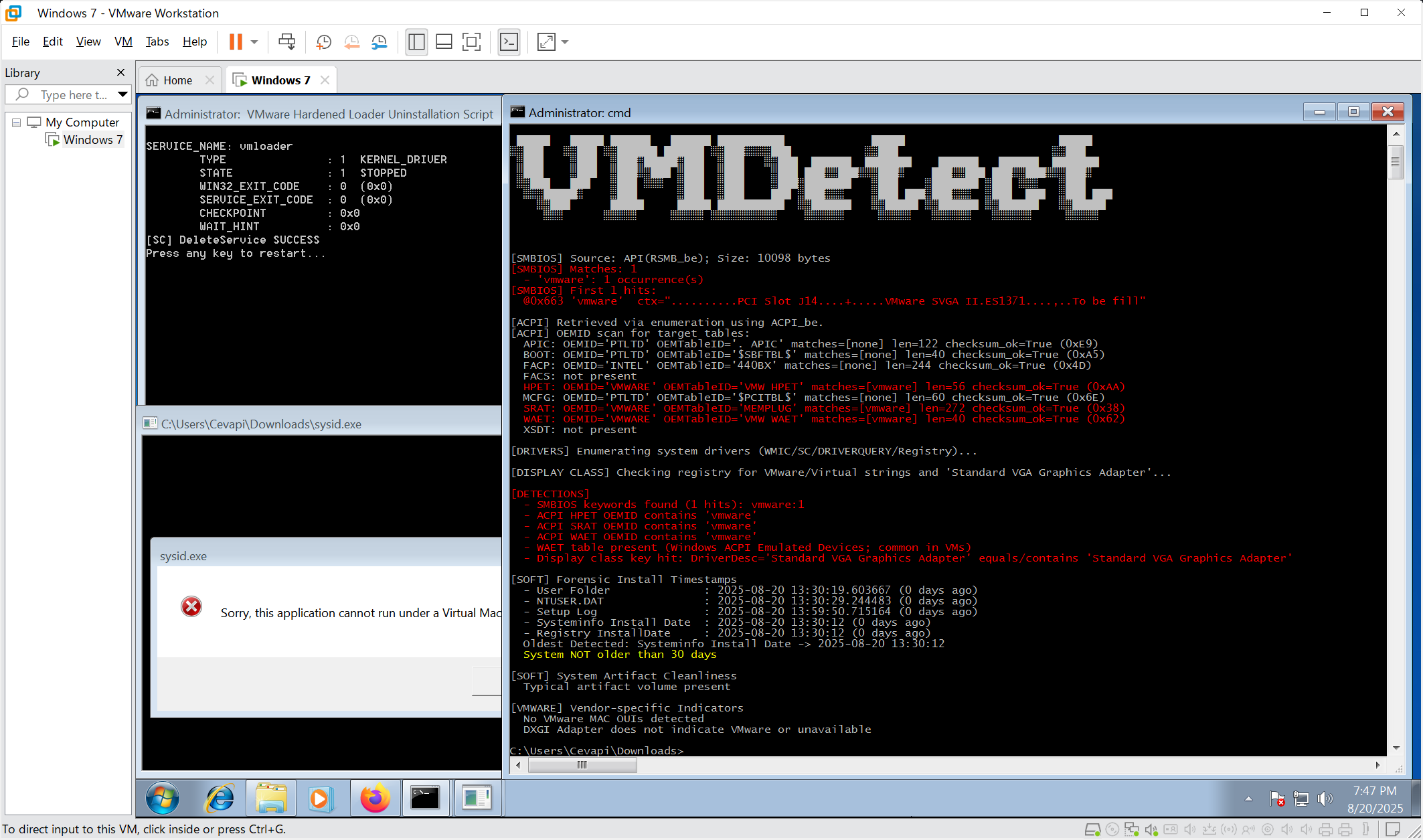Viewport: 1423px width, 840px height.
Task: Launch Firefox from guest taskbar
Action: tap(375, 798)
